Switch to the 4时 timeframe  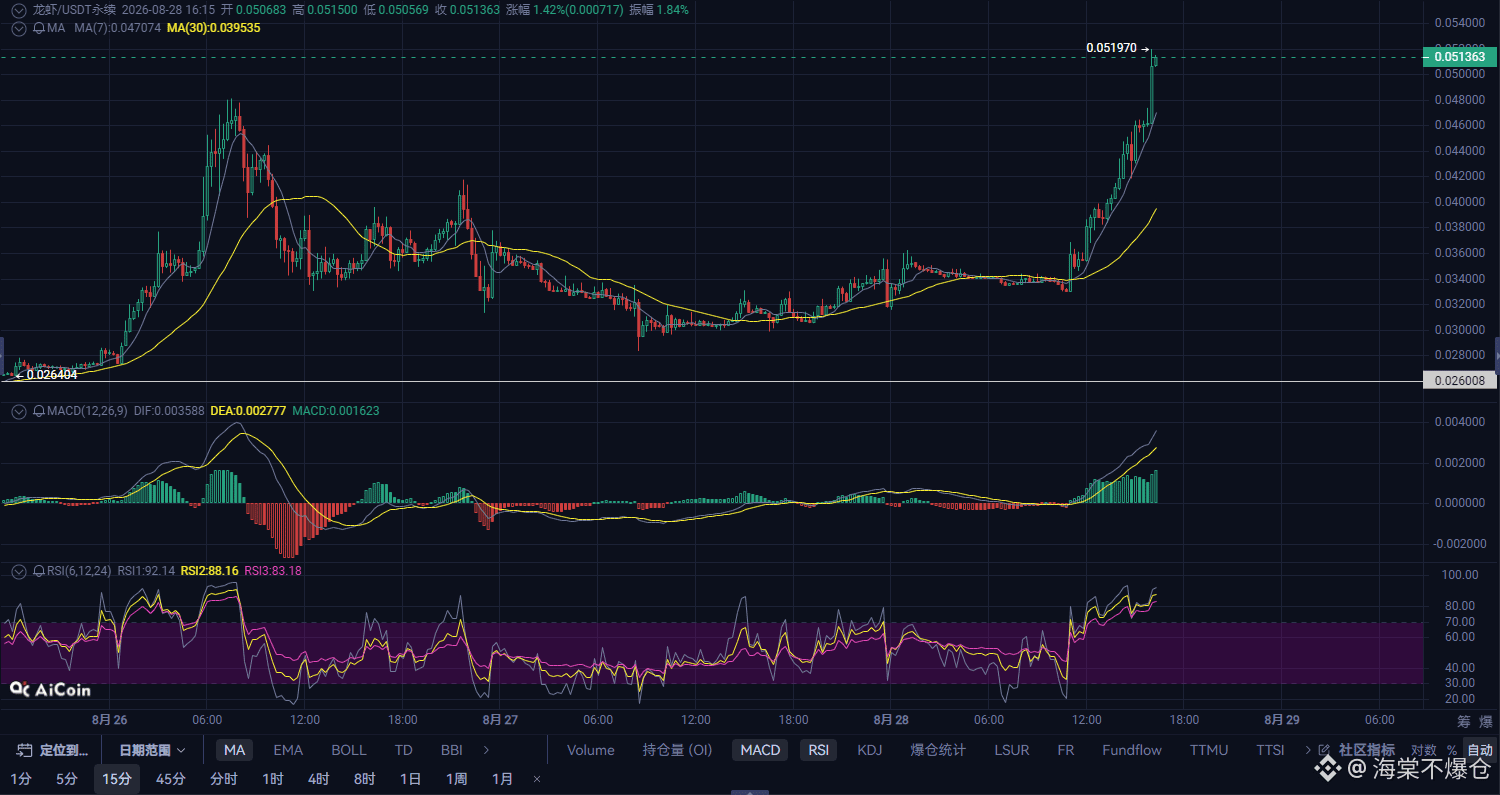pyautogui.click(x=318, y=780)
